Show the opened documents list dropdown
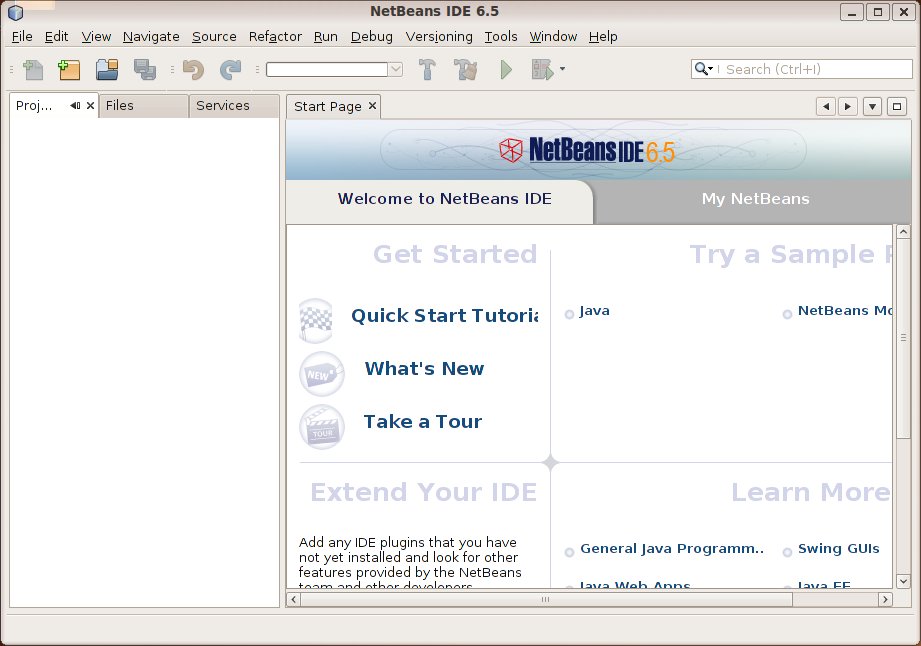921x646 pixels. (x=872, y=106)
